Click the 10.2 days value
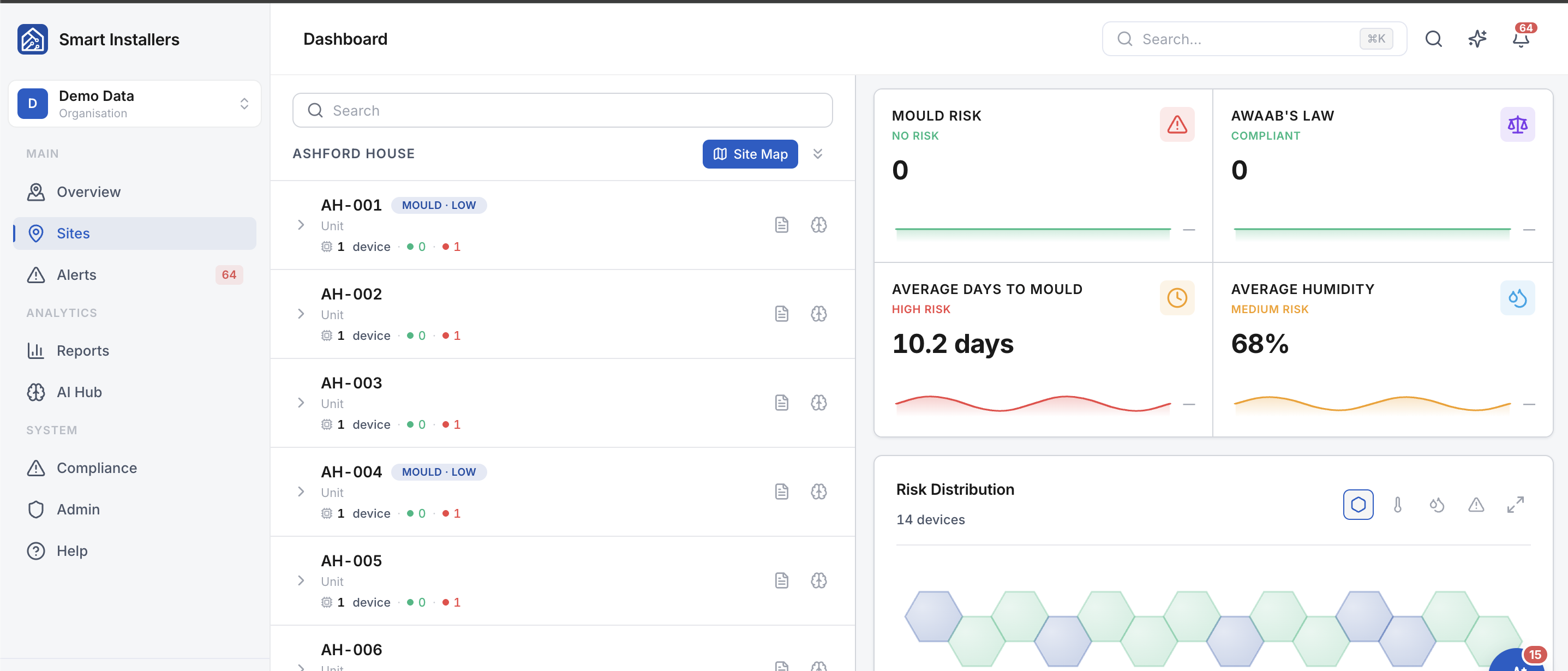Image resolution: width=1568 pixels, height=671 pixels. tap(953, 344)
